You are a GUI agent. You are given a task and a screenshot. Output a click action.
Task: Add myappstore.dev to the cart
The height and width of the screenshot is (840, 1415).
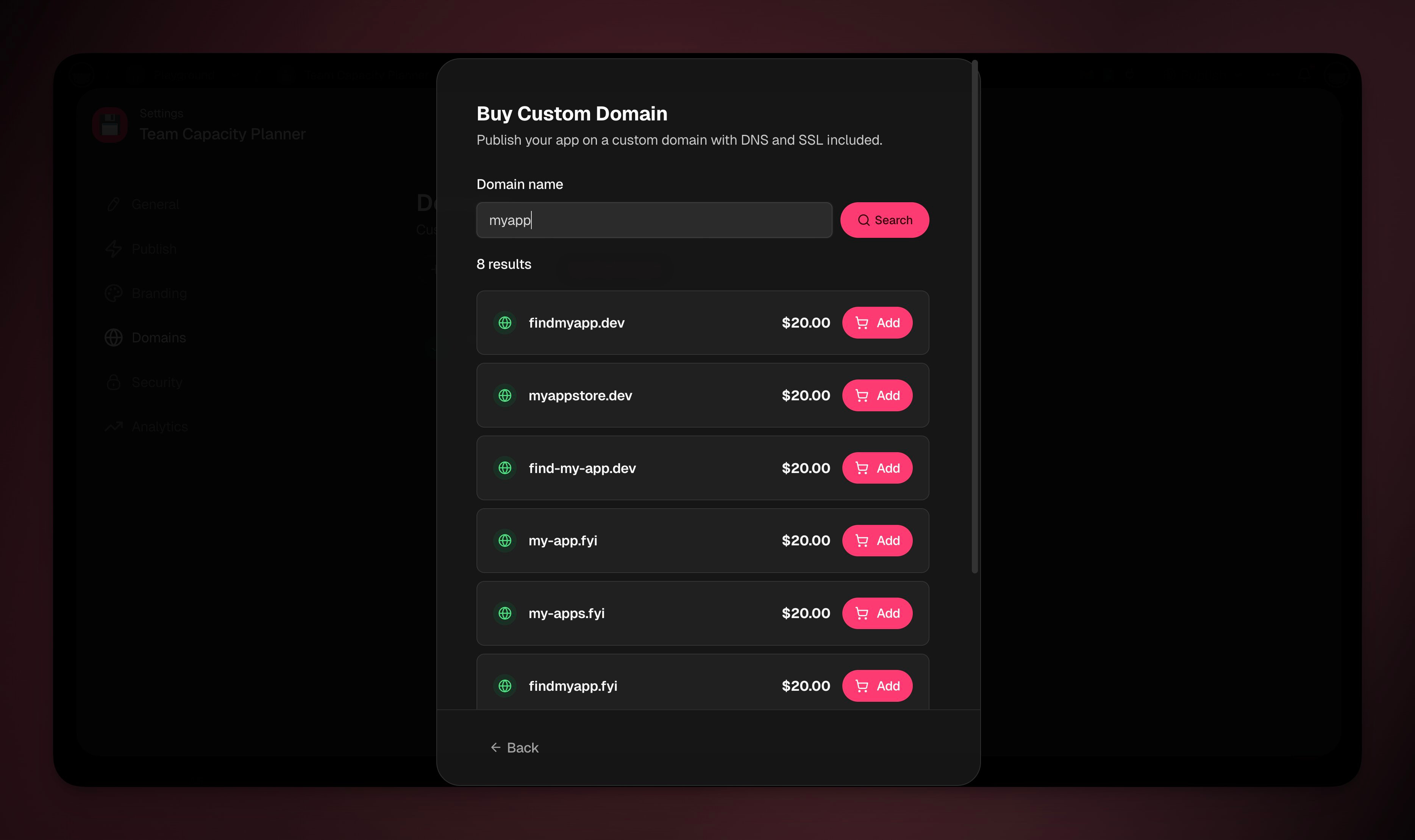(877, 396)
